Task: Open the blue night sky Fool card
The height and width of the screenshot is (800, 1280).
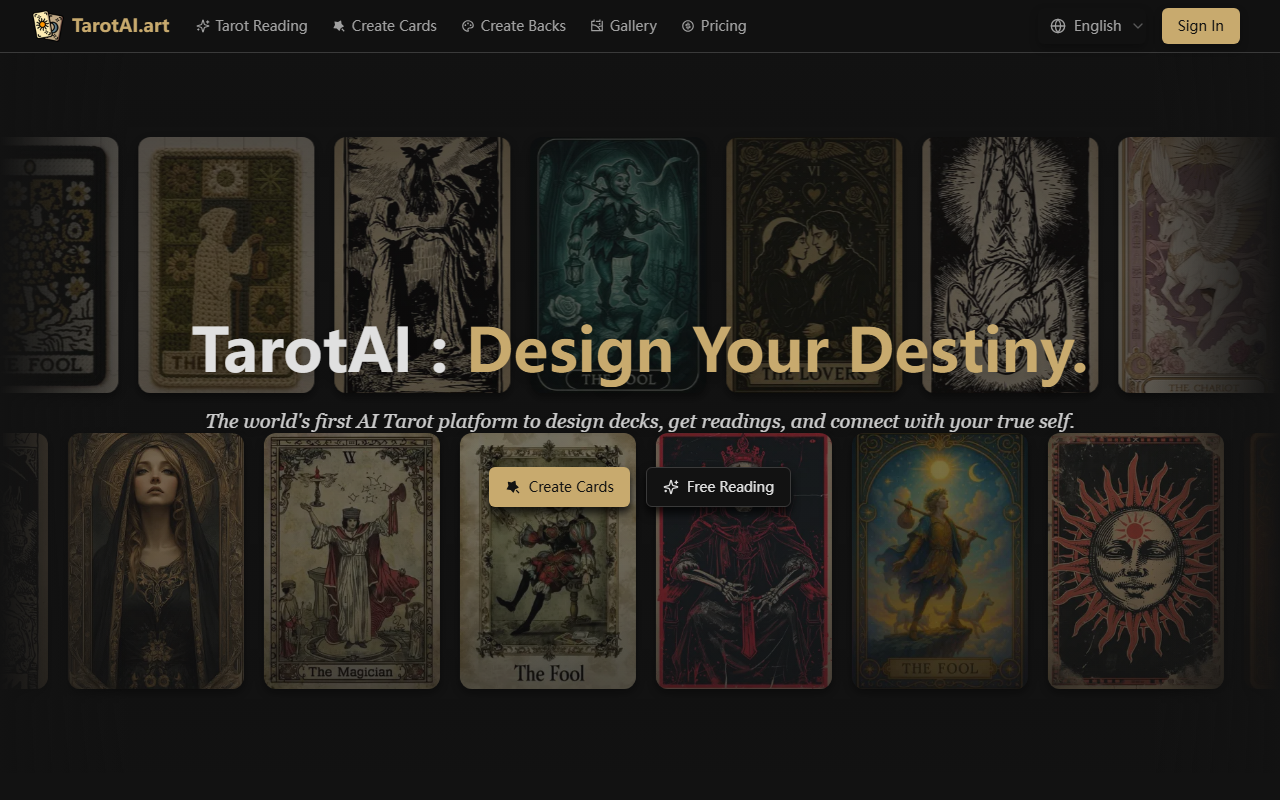Action: [x=940, y=561]
